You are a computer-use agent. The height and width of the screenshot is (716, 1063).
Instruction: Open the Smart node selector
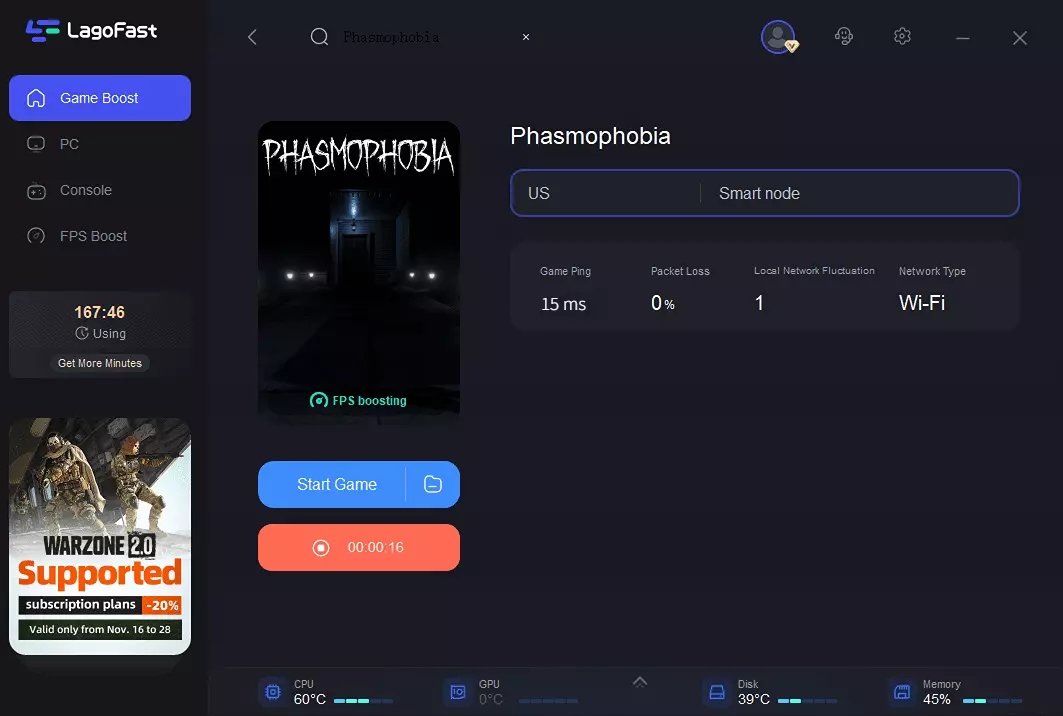click(860, 193)
